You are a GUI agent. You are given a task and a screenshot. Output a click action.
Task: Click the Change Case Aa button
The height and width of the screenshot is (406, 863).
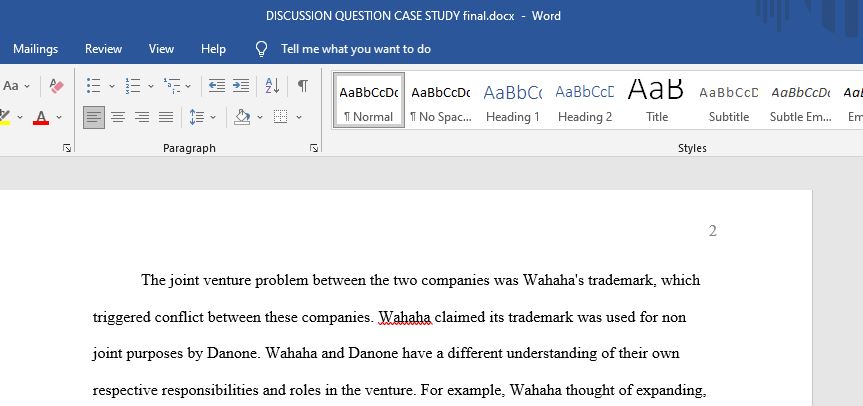(10, 86)
